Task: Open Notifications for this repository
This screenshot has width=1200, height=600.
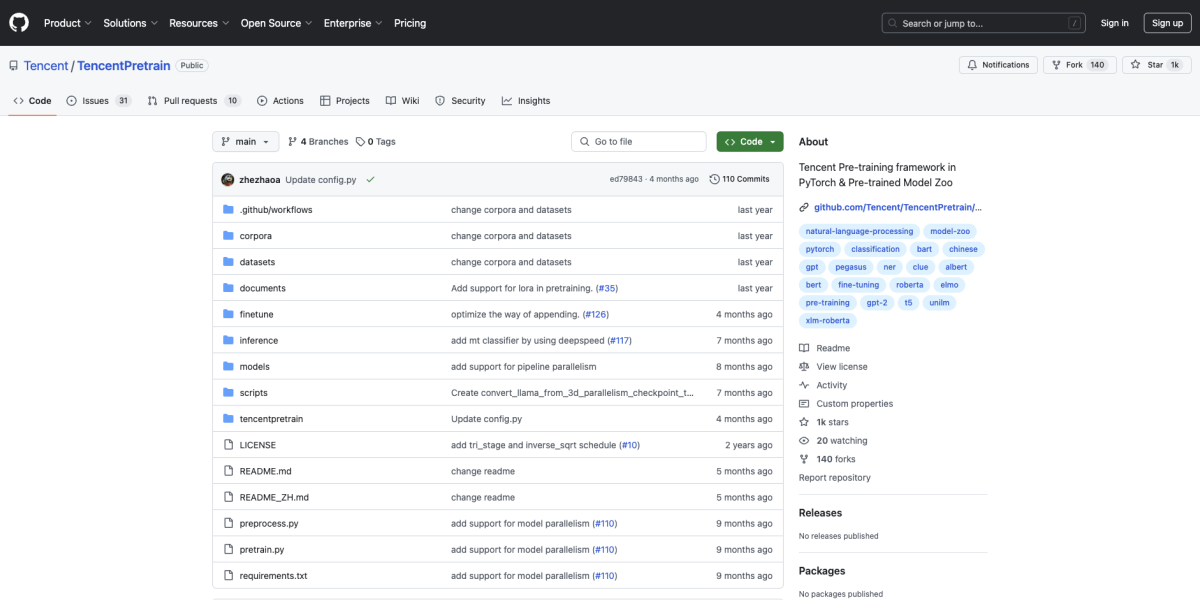Action: point(998,65)
